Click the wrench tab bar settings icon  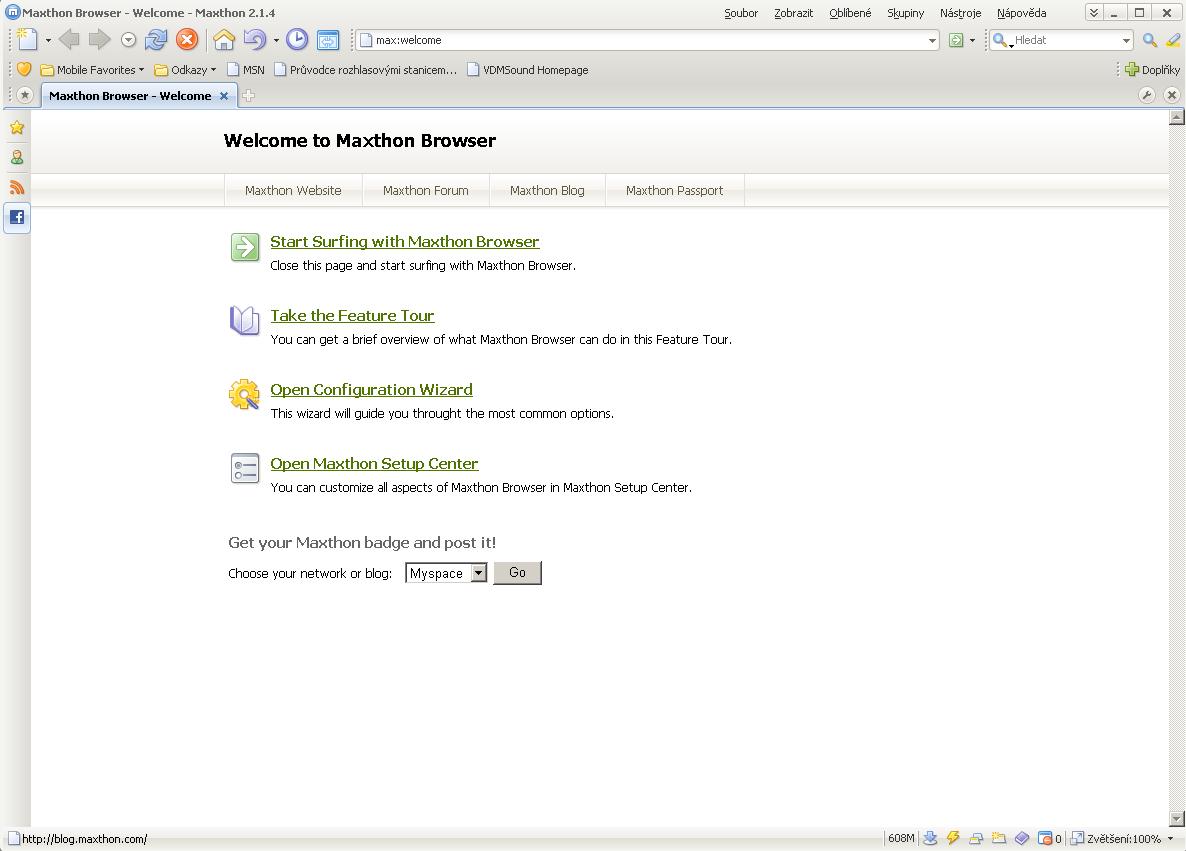click(x=1147, y=95)
